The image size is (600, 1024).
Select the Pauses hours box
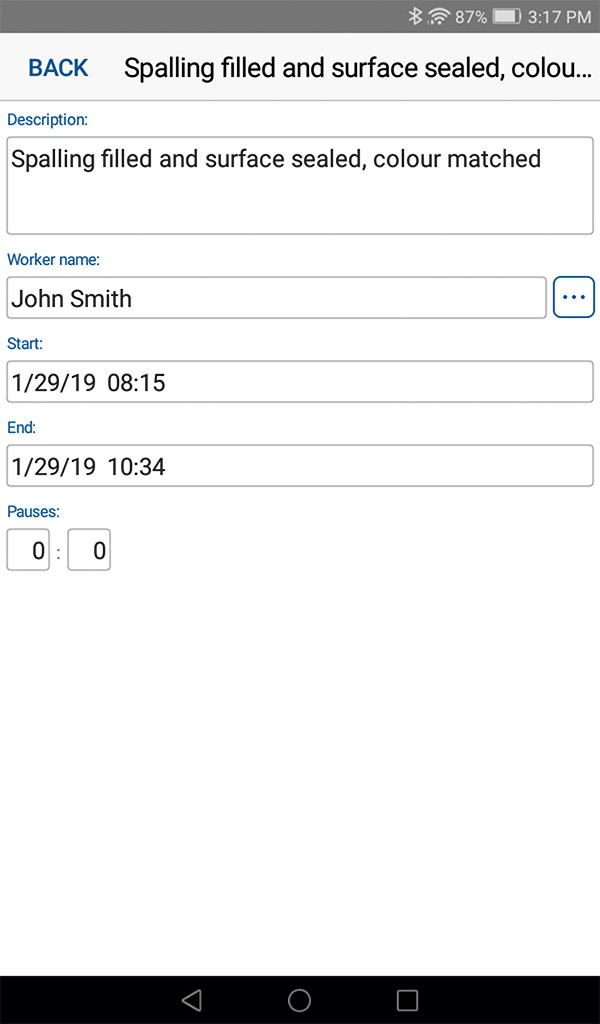pos(28,550)
